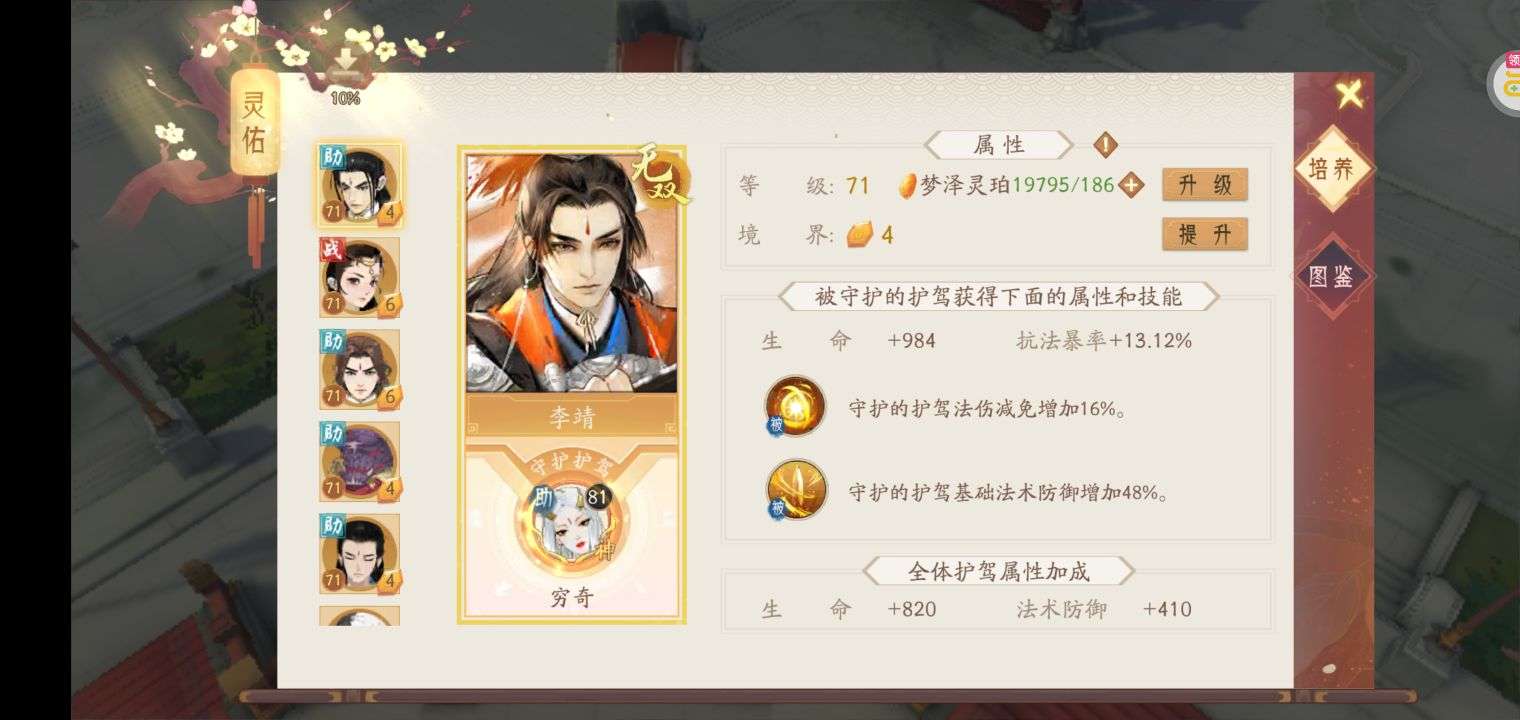Select the 战 female character avatar
The image size is (1520, 720).
tap(360, 277)
